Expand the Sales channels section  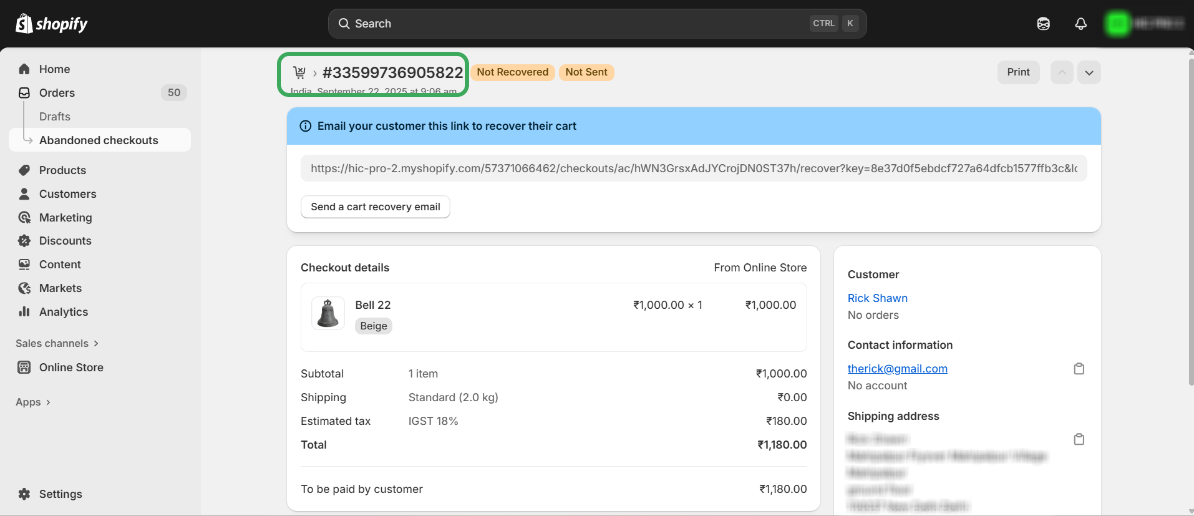[x=57, y=343]
